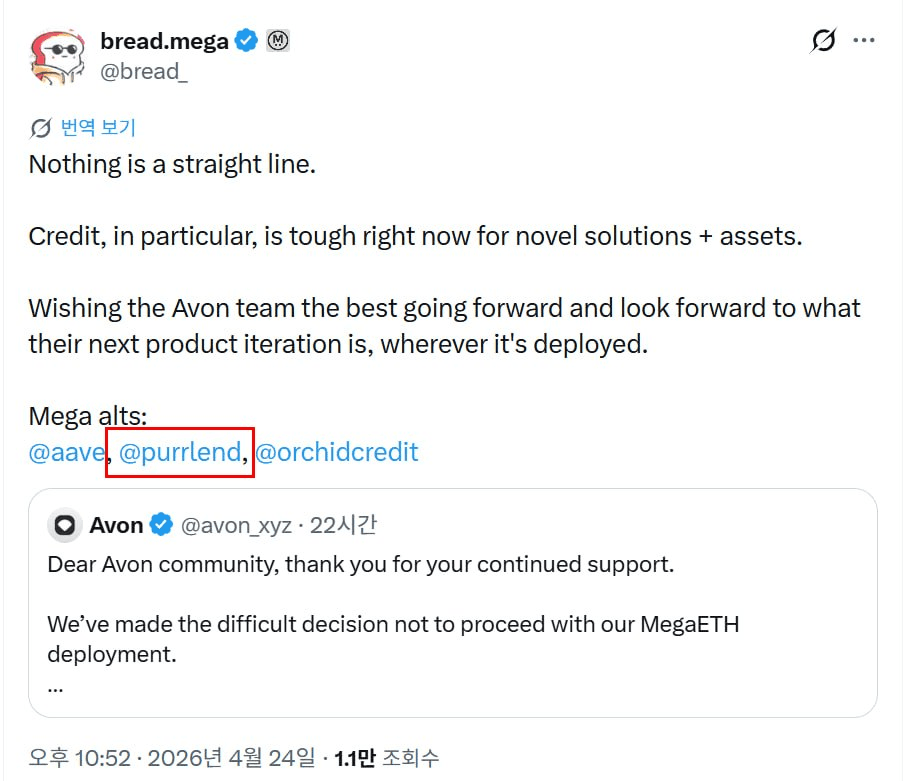
Task: Click the 22시간 timestamp on quoted post
Action: coord(343,525)
